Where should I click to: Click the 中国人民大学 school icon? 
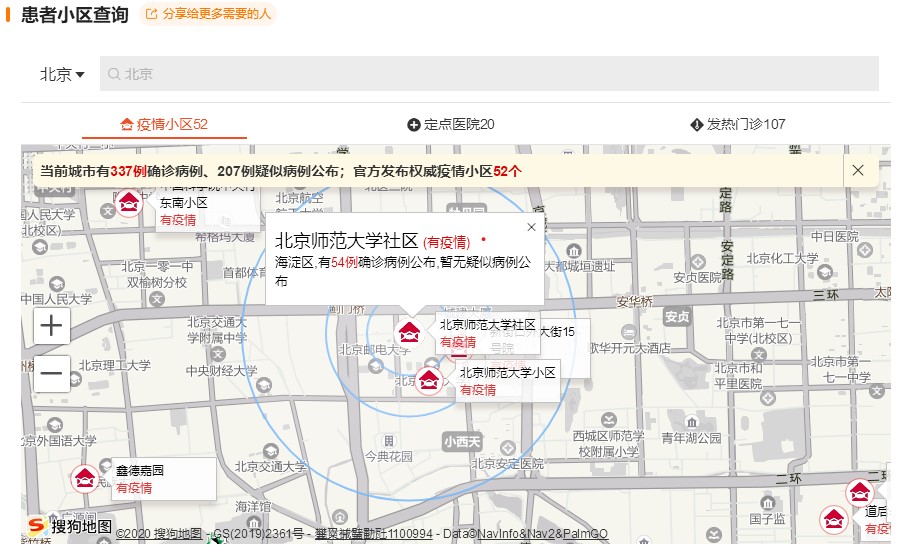tap(57, 284)
